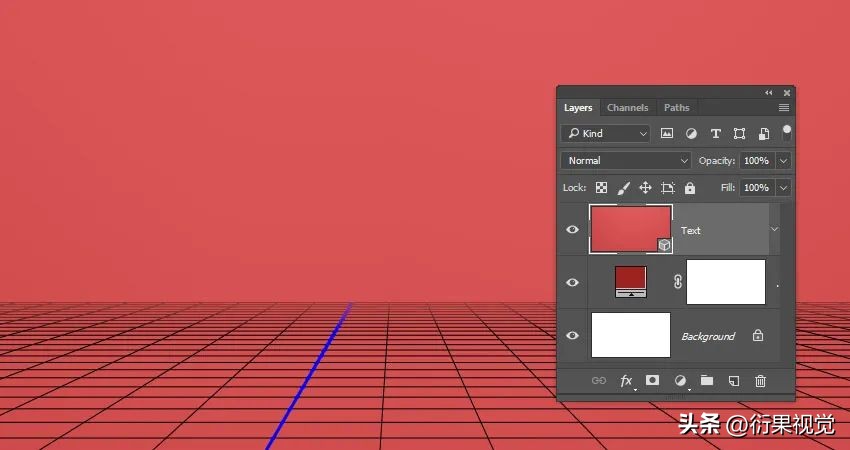The height and width of the screenshot is (450, 850).
Task: Click the Opacity label
Action: point(717,160)
